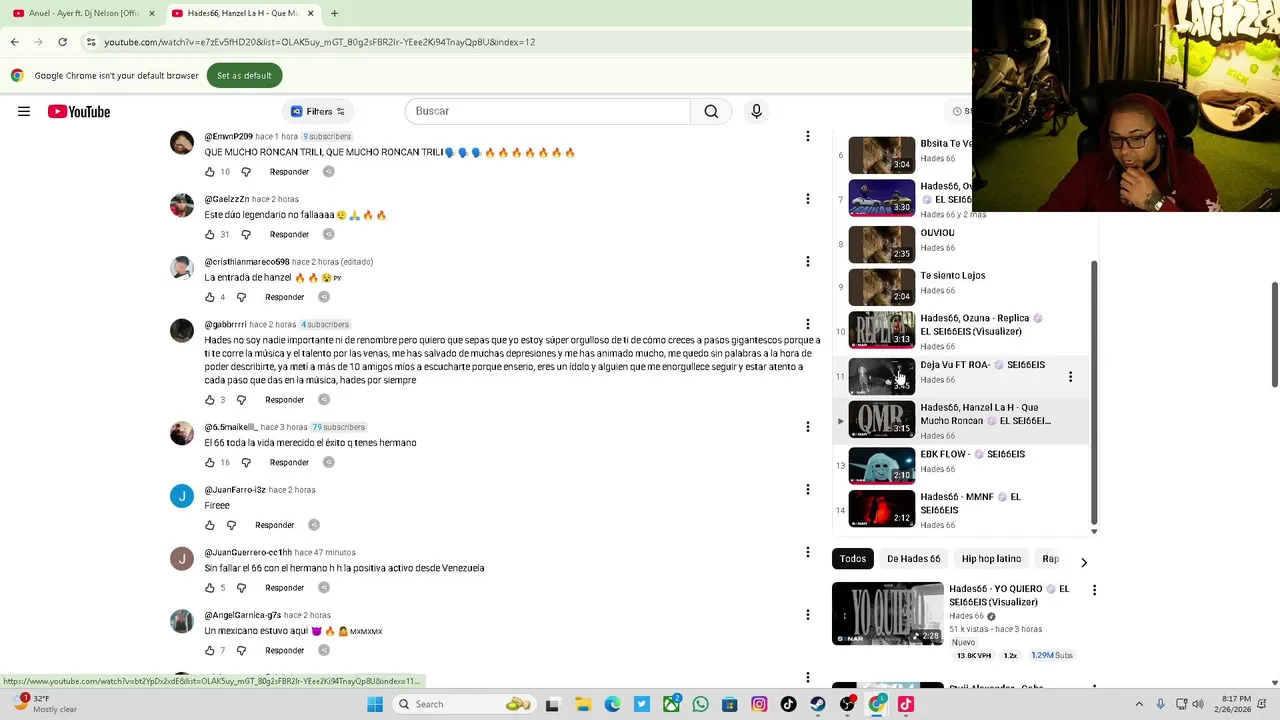The width and height of the screenshot is (1280, 720).
Task: Click the Filters button in the header
Action: pos(318,111)
